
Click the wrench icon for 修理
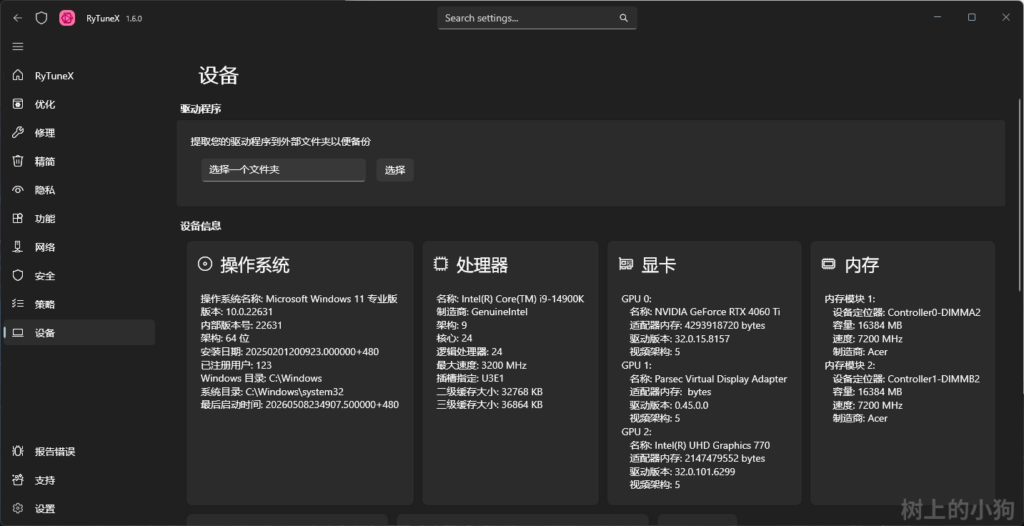point(18,133)
